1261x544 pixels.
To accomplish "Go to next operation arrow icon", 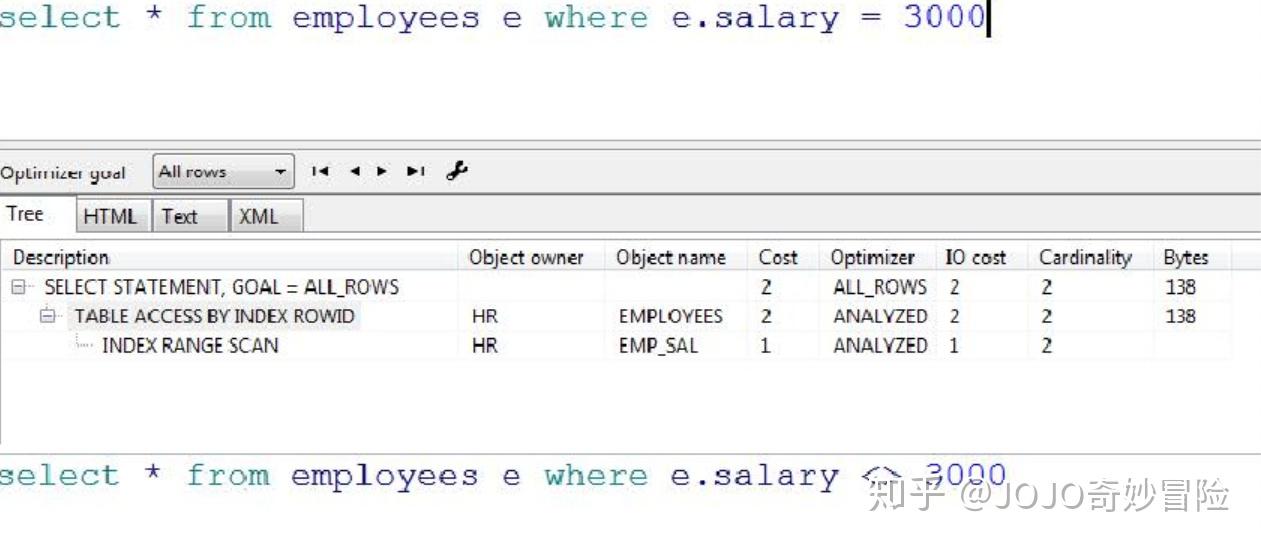I will click(382, 172).
